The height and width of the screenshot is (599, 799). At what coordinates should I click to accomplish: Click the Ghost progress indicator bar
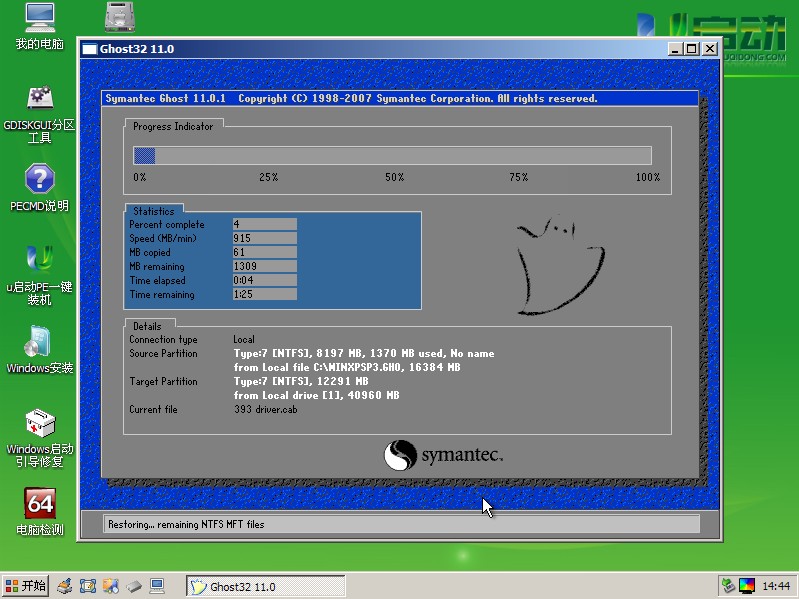pos(392,155)
